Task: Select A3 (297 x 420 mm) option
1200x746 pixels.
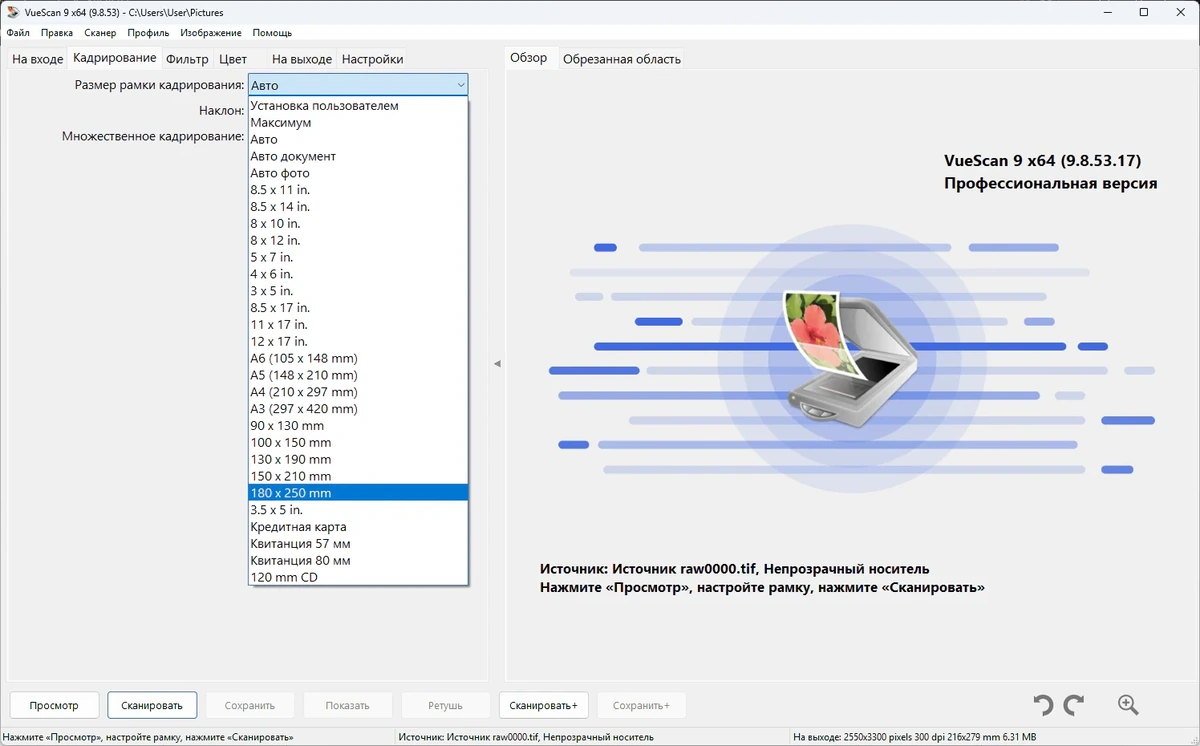Action: pos(358,408)
